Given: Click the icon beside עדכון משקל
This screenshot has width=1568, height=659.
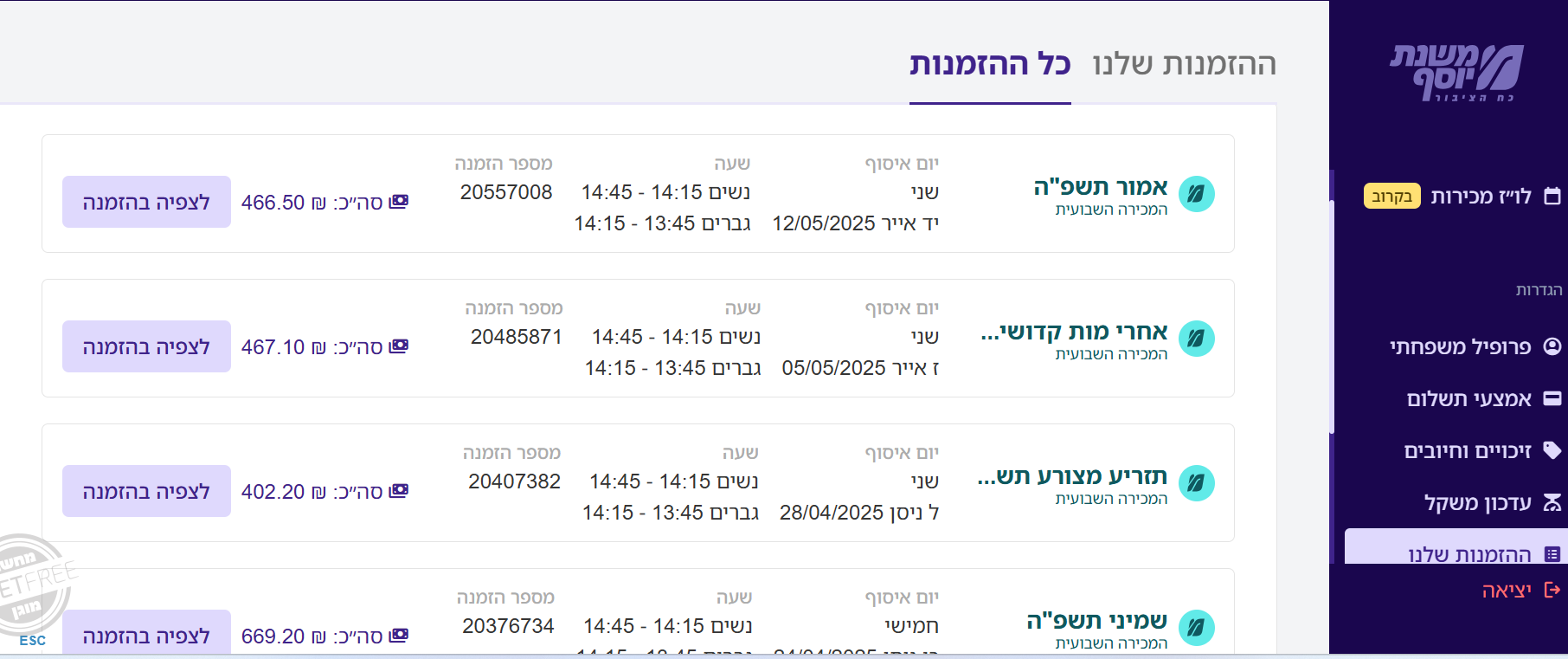Looking at the screenshot, I should (x=1552, y=503).
